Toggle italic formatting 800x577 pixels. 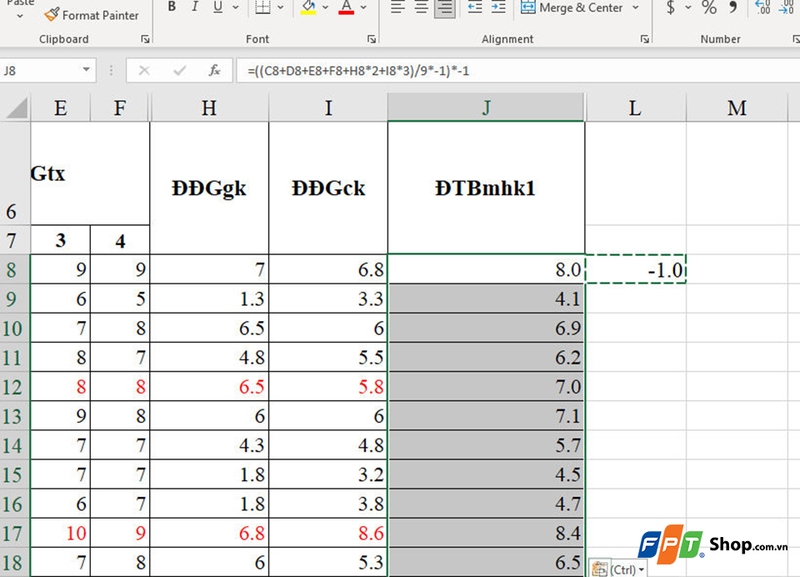point(195,6)
